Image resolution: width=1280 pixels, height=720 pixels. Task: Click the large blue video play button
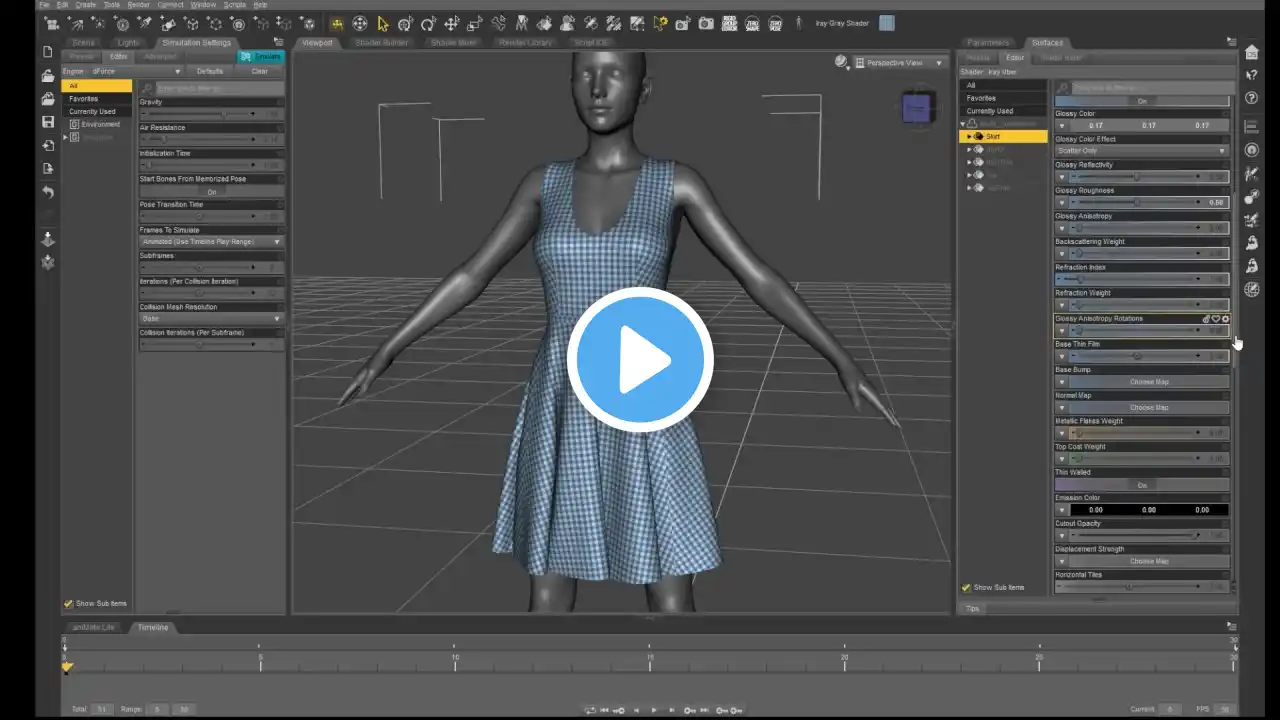tap(640, 360)
